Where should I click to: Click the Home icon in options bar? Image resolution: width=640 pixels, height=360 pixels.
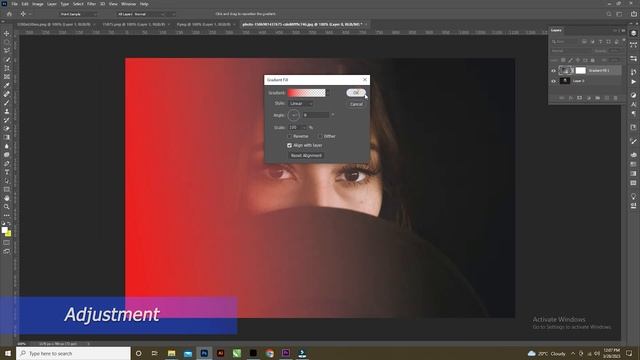click(x=9, y=14)
